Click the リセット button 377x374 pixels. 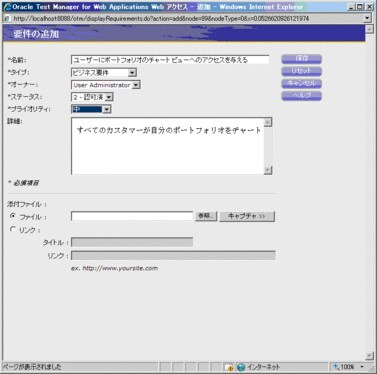pos(301,71)
